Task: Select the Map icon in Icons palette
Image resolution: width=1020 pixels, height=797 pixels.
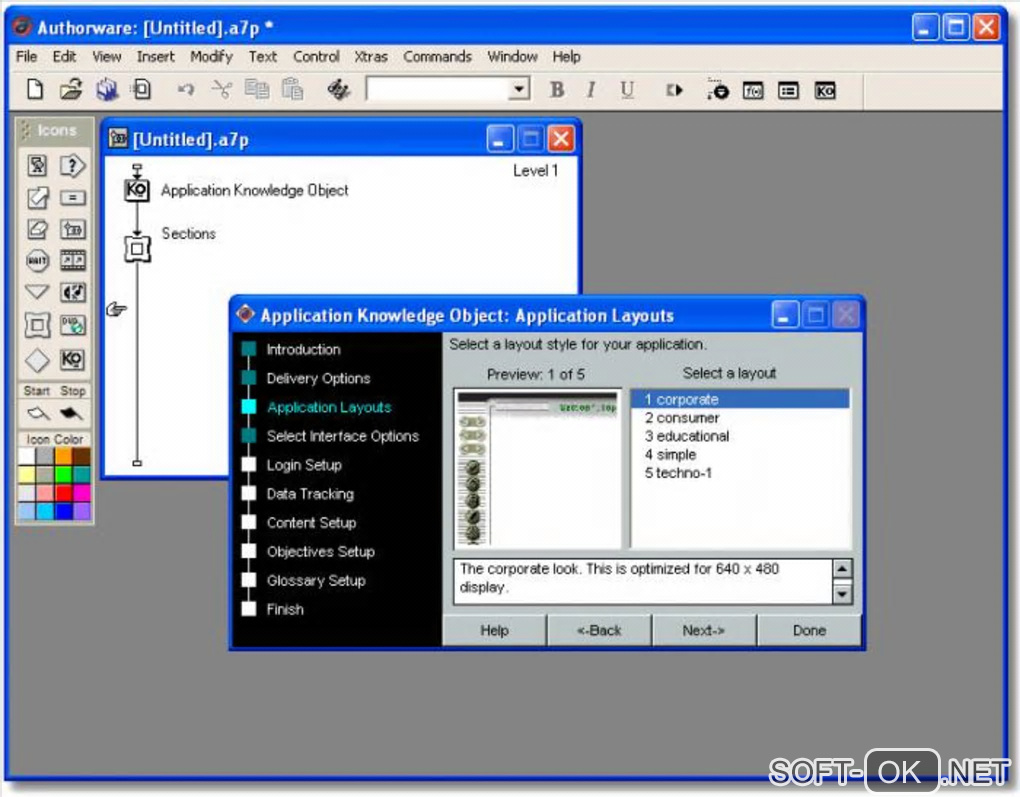Action: click(72, 229)
